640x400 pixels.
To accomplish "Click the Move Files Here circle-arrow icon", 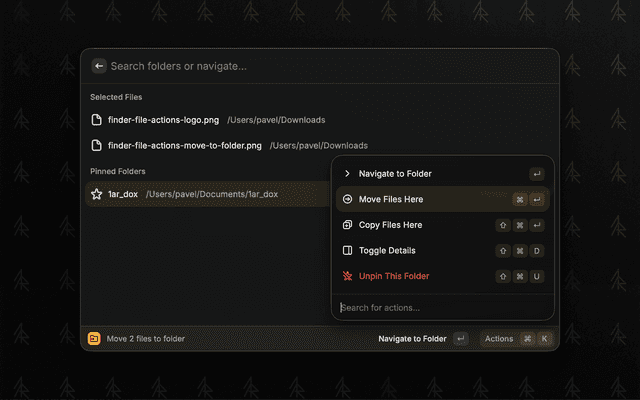I will pos(347,199).
